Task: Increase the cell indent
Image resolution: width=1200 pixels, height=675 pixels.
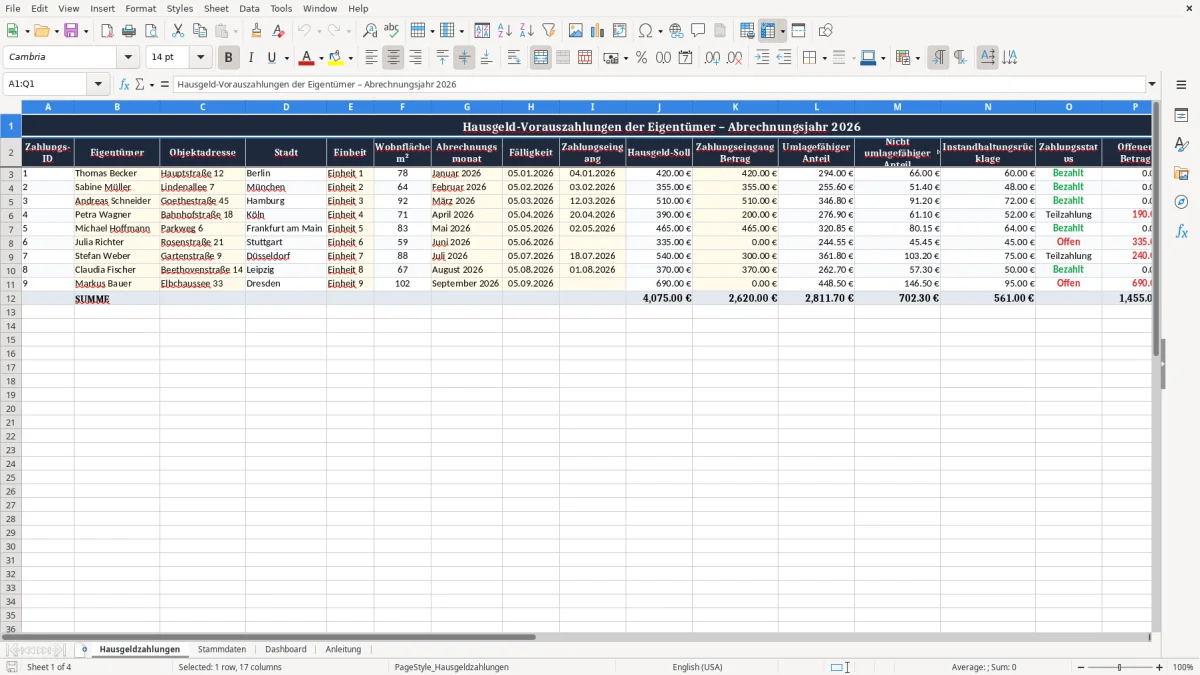Action: point(762,58)
